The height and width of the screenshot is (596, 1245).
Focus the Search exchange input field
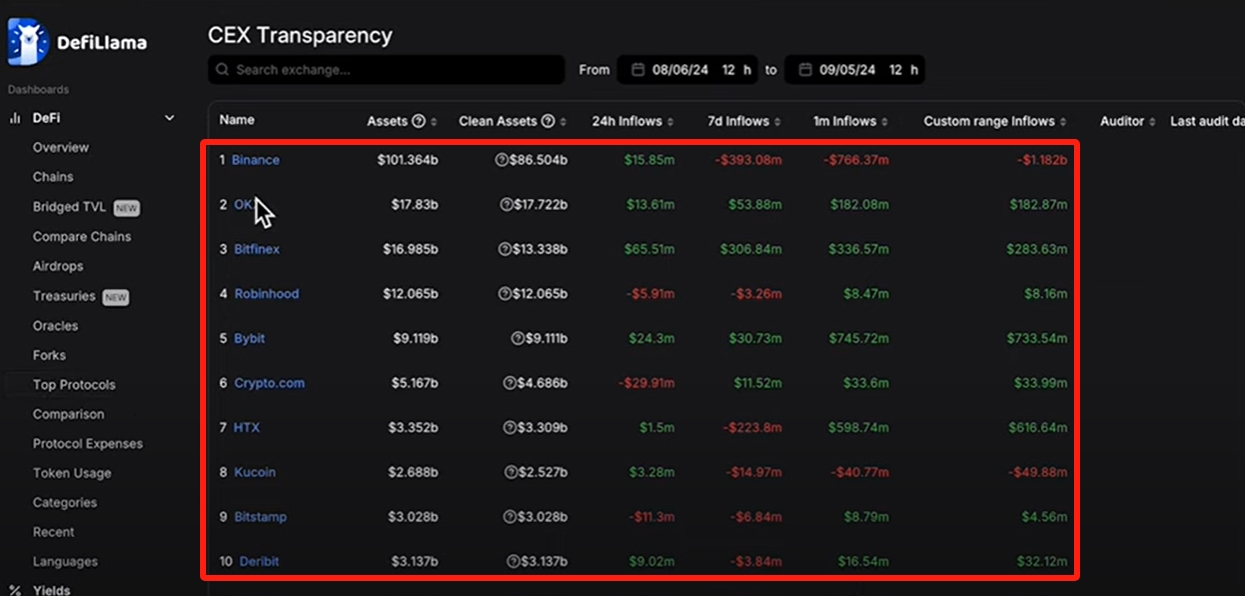[386, 70]
